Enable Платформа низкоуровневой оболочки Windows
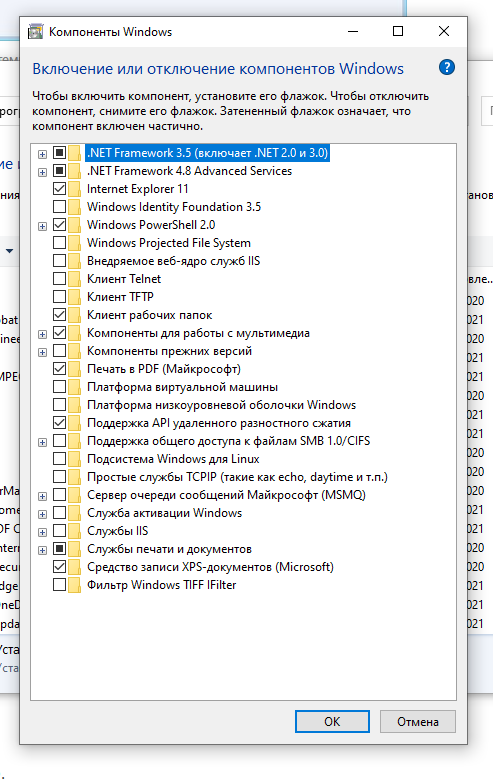 tap(59, 405)
